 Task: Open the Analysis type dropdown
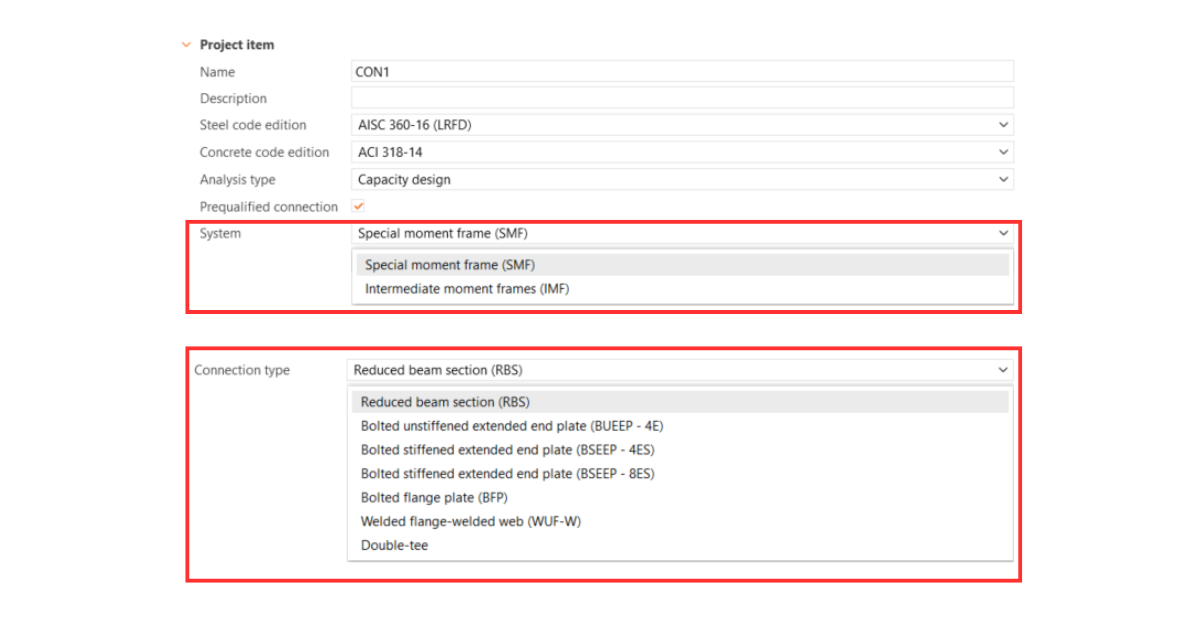(x=1004, y=179)
